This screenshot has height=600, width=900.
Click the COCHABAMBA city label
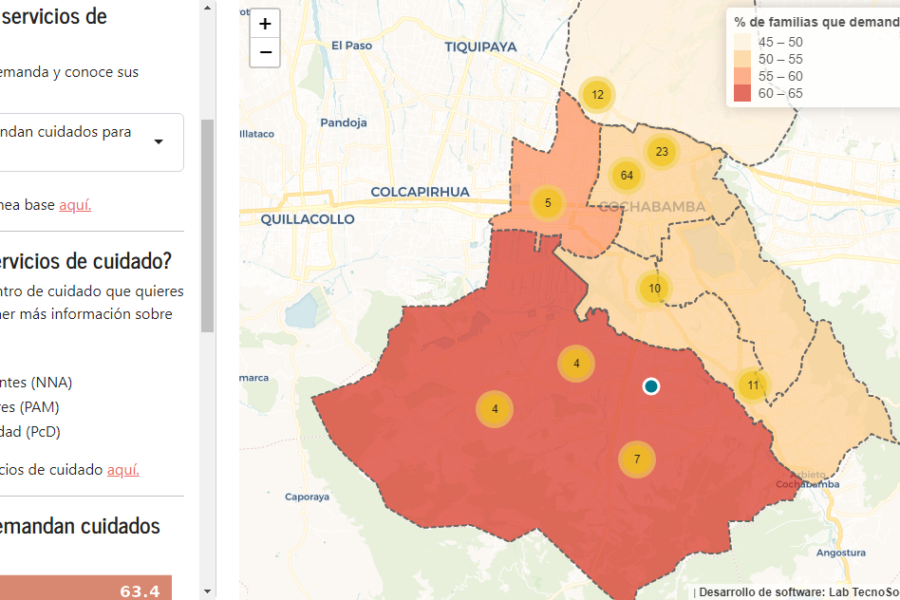[652, 207]
